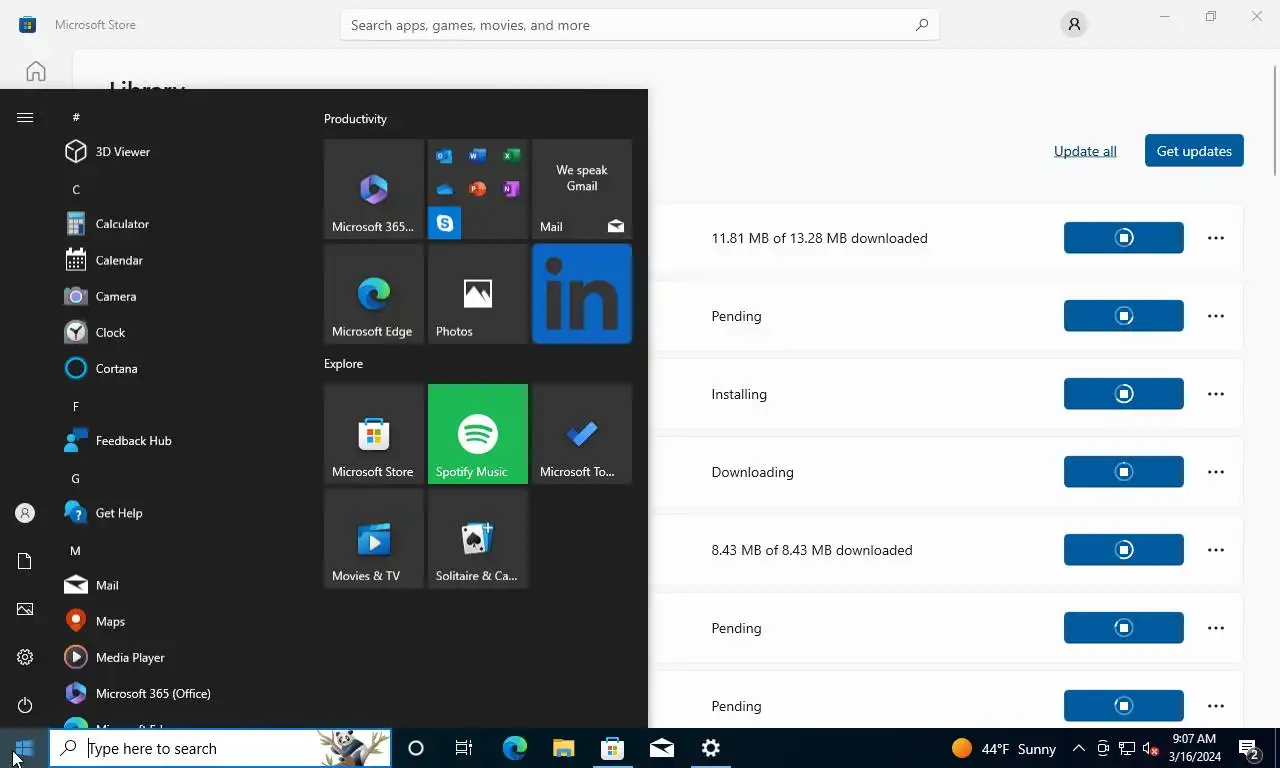Launch Microsoft Edge tile
Image resolution: width=1280 pixels, height=768 pixels.
(x=374, y=294)
